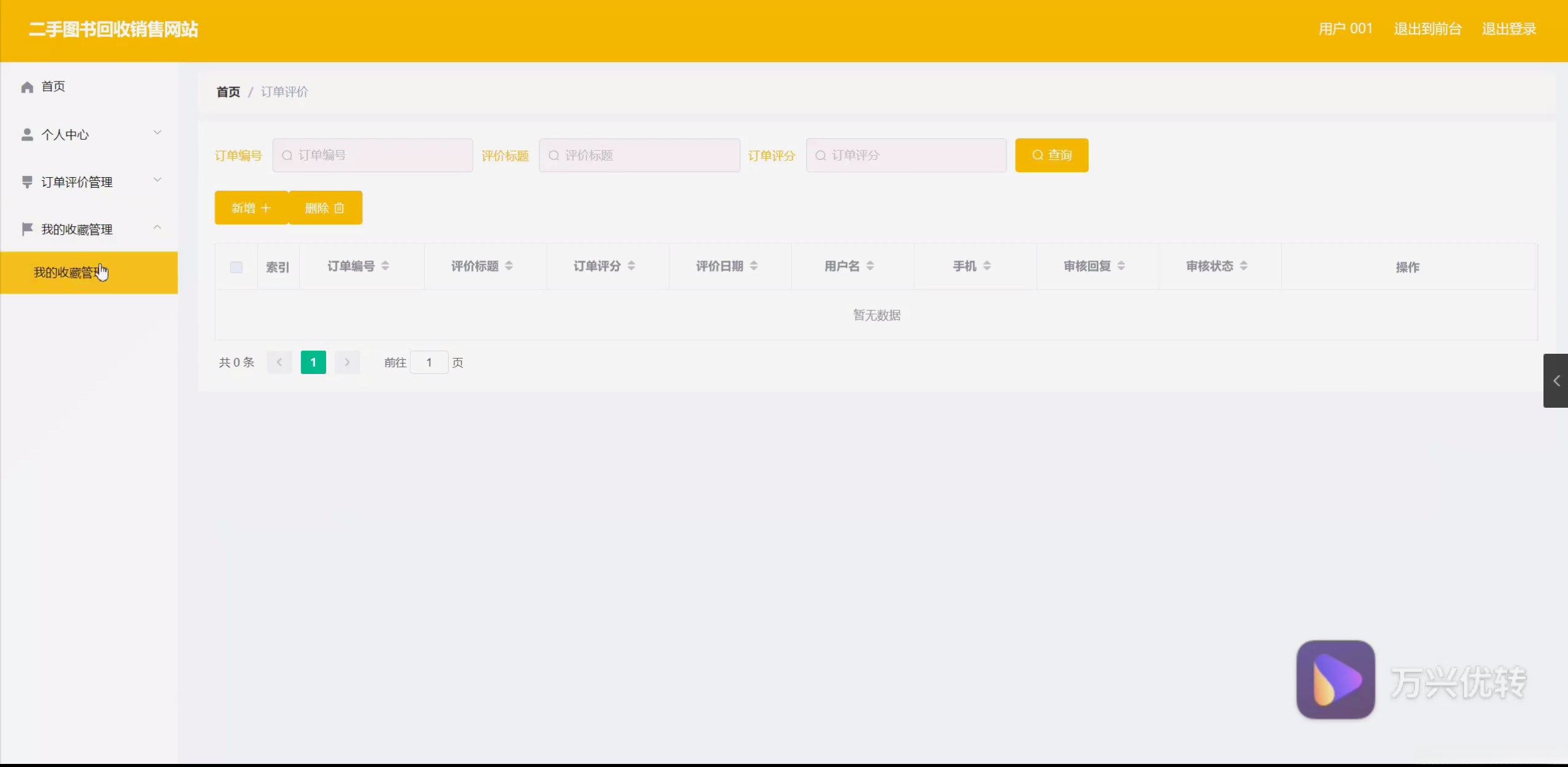Toggle the select-all checkbox in table header

tap(236, 267)
